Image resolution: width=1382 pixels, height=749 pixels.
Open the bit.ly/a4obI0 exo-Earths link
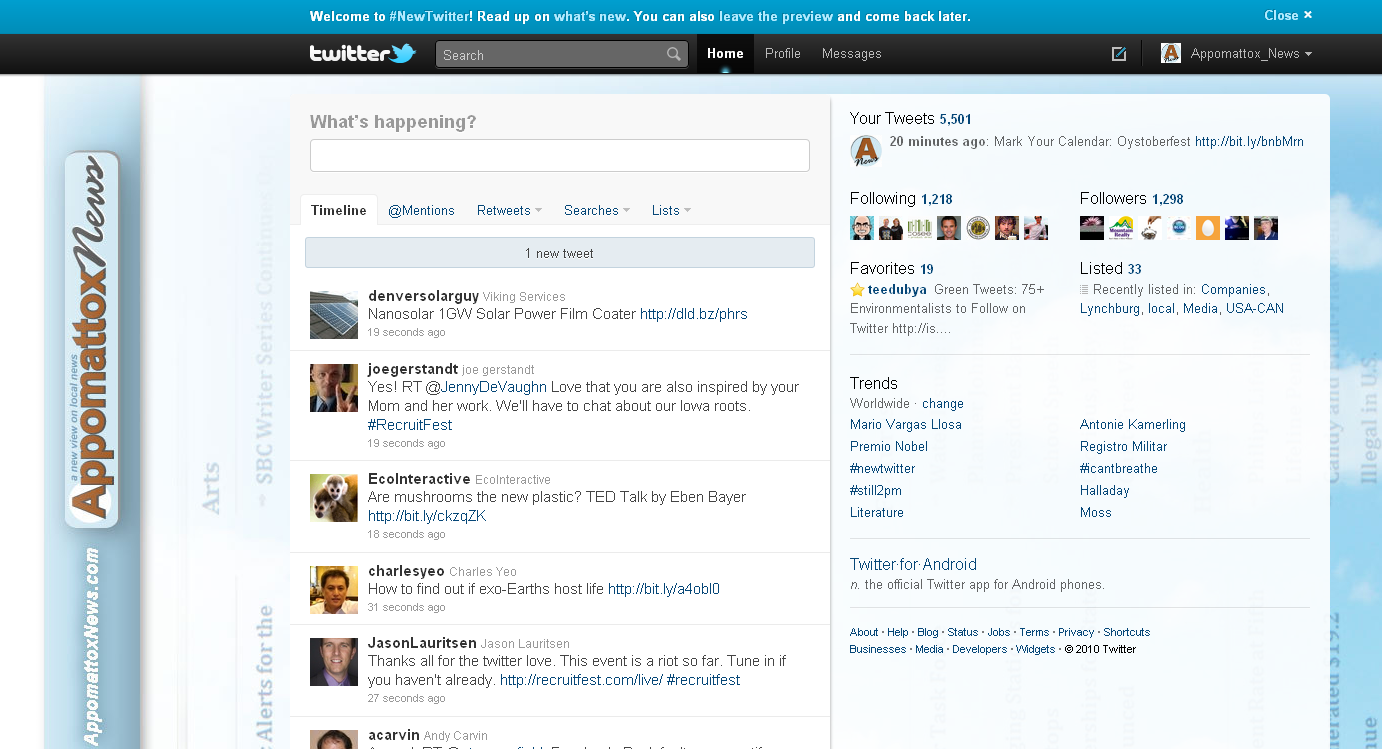coord(664,589)
